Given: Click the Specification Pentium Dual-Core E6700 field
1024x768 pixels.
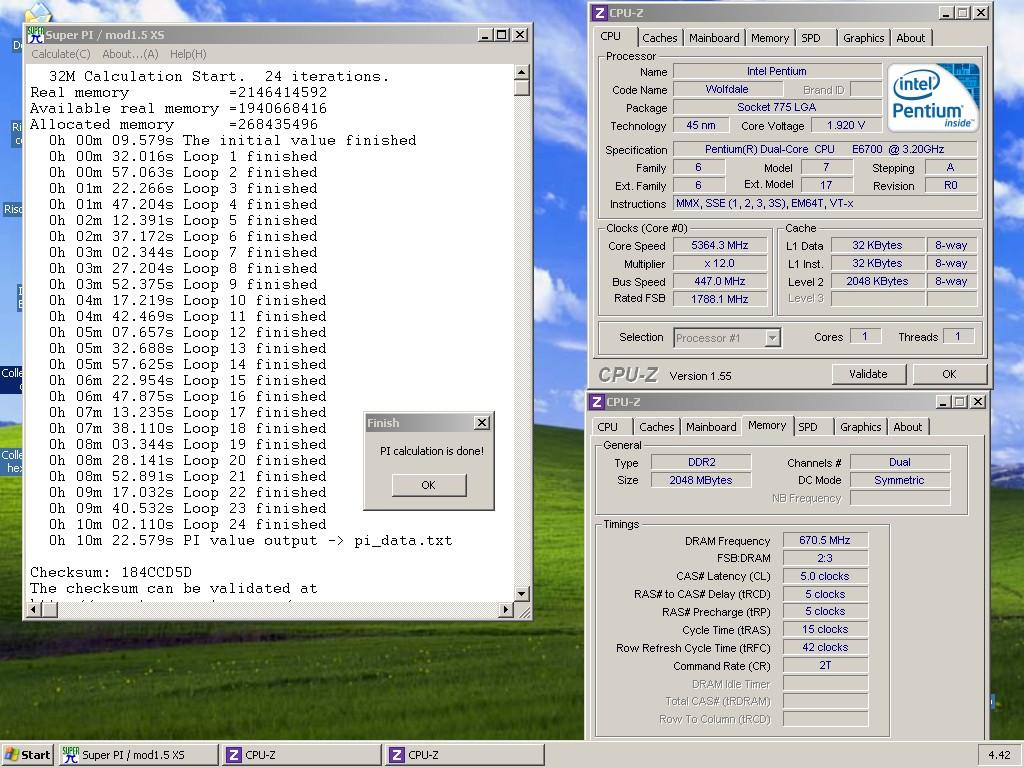Looking at the screenshot, I should click(825, 150).
